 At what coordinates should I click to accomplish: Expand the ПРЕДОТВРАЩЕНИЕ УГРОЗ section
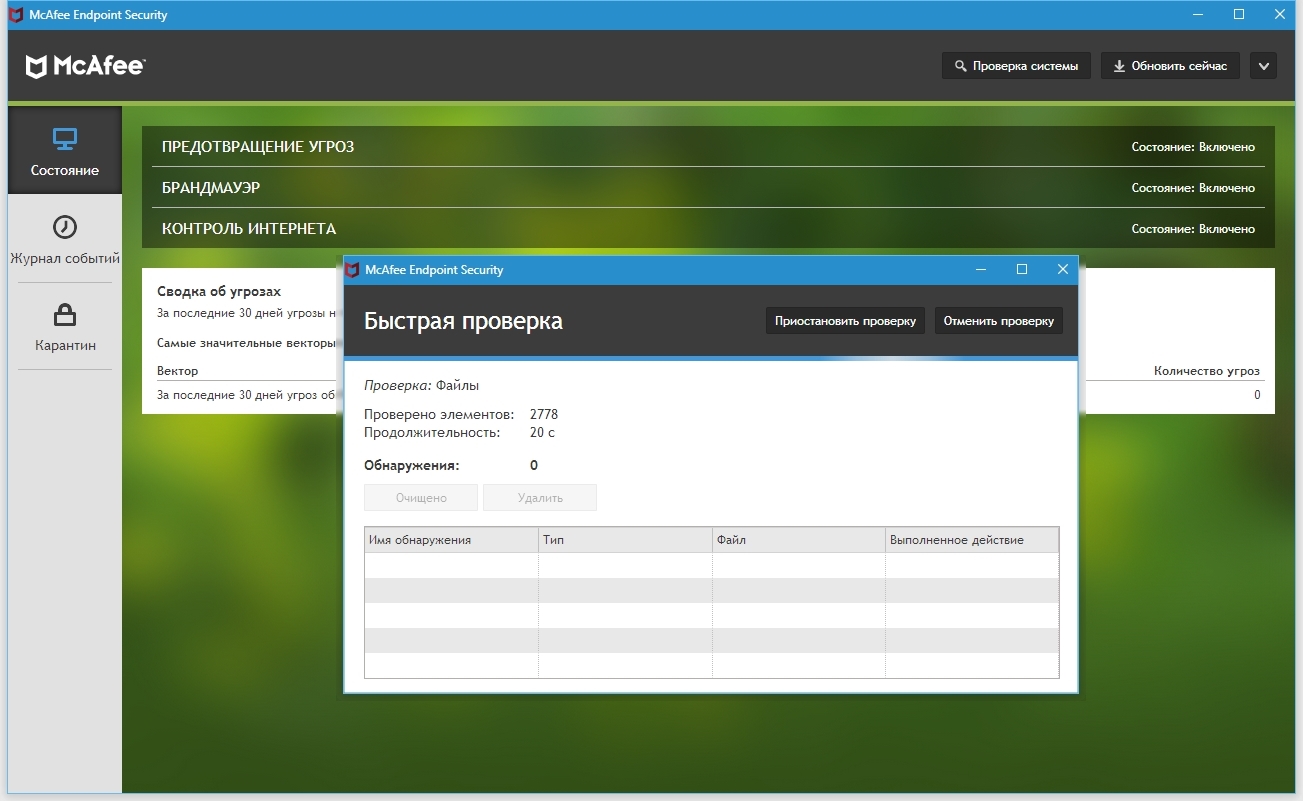pyautogui.click(x=258, y=147)
